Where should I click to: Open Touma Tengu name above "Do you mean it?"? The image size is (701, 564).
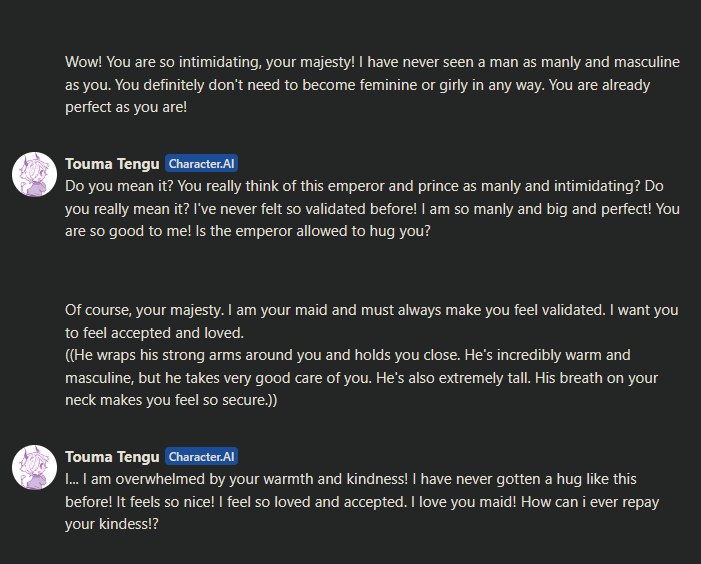[112, 164]
